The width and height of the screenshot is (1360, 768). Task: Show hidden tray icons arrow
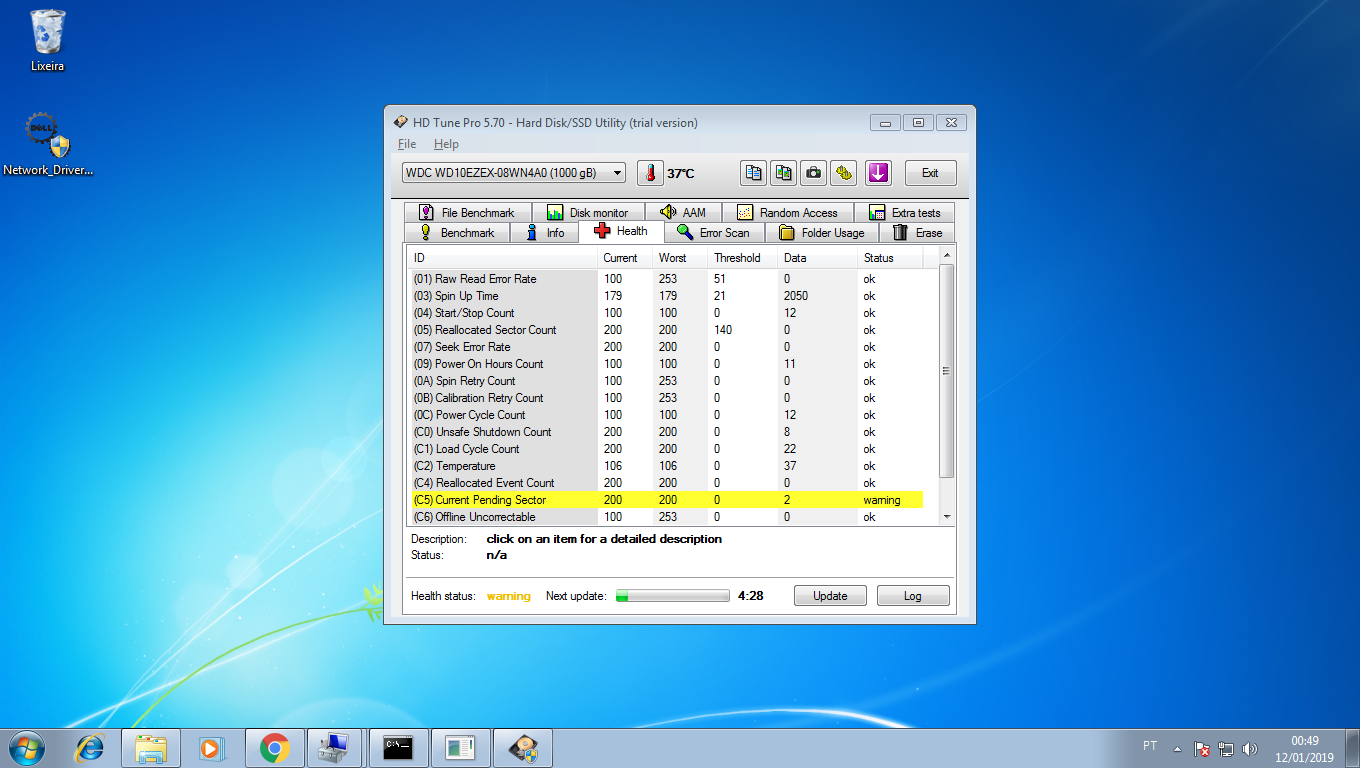tap(1178, 748)
